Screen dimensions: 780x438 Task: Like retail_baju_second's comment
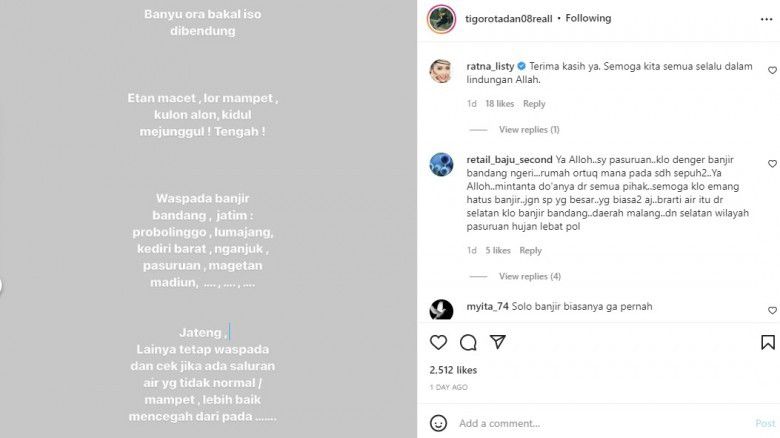tap(772, 163)
